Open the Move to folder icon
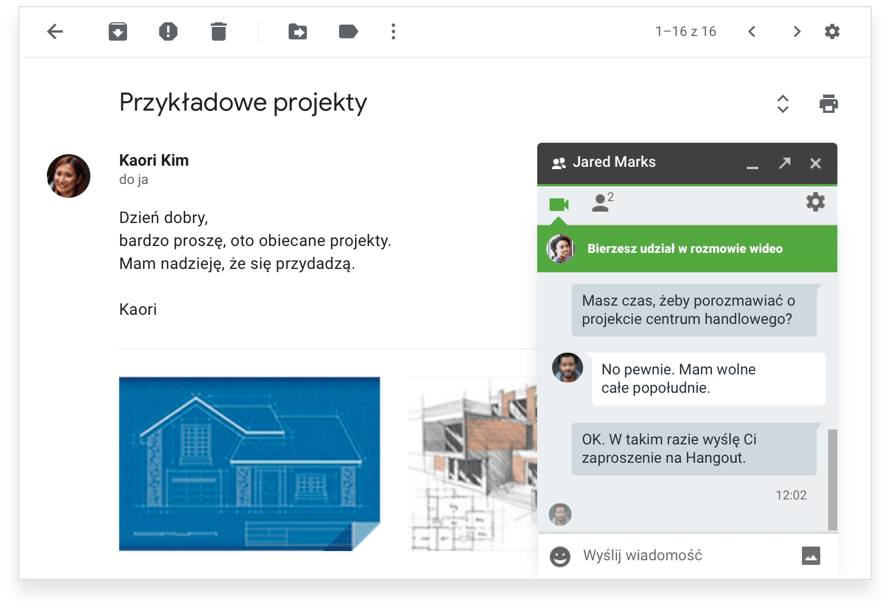Screen dimensions: 890x610 click(298, 32)
